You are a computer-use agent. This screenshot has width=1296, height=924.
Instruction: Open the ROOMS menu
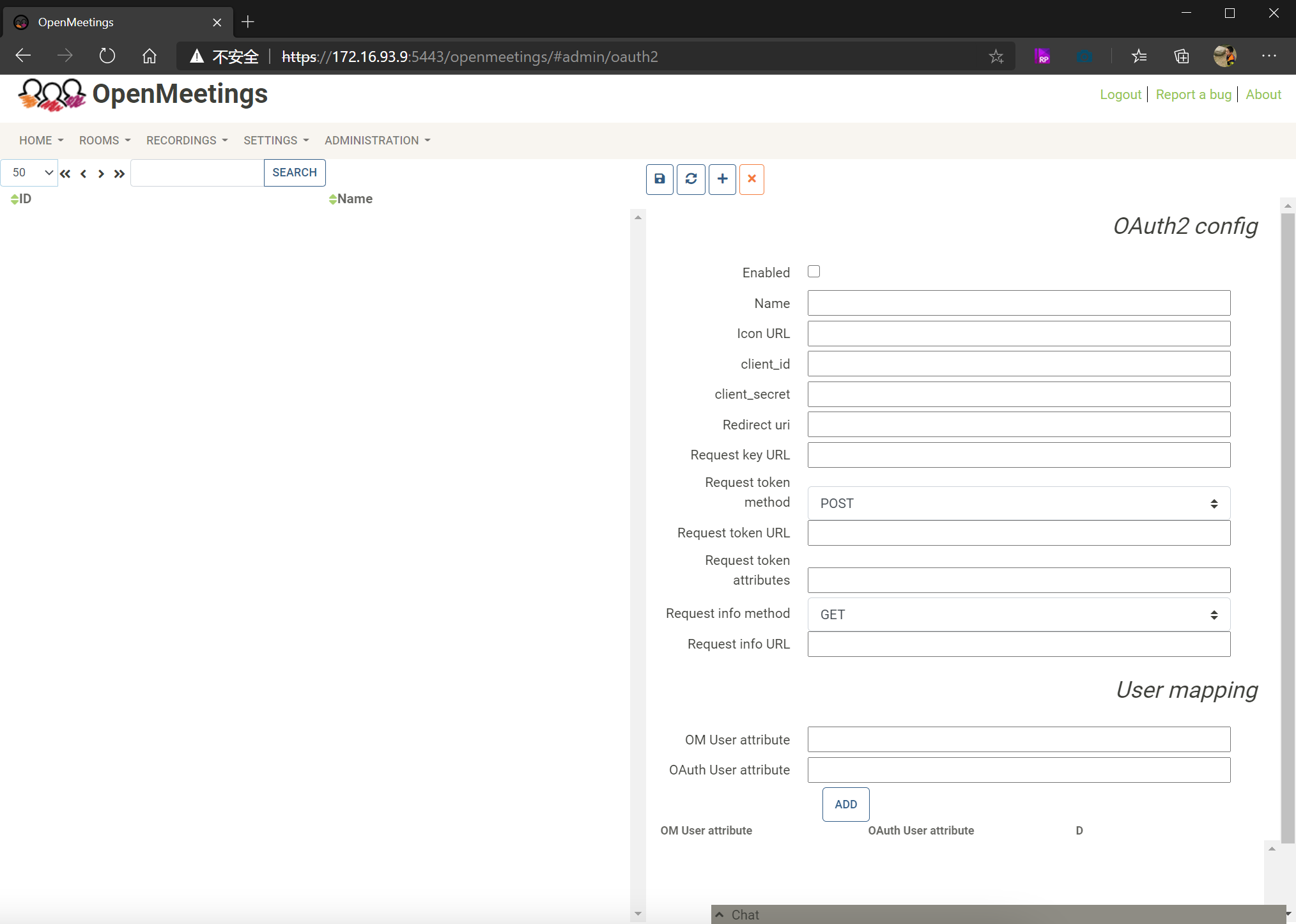pyautogui.click(x=105, y=141)
